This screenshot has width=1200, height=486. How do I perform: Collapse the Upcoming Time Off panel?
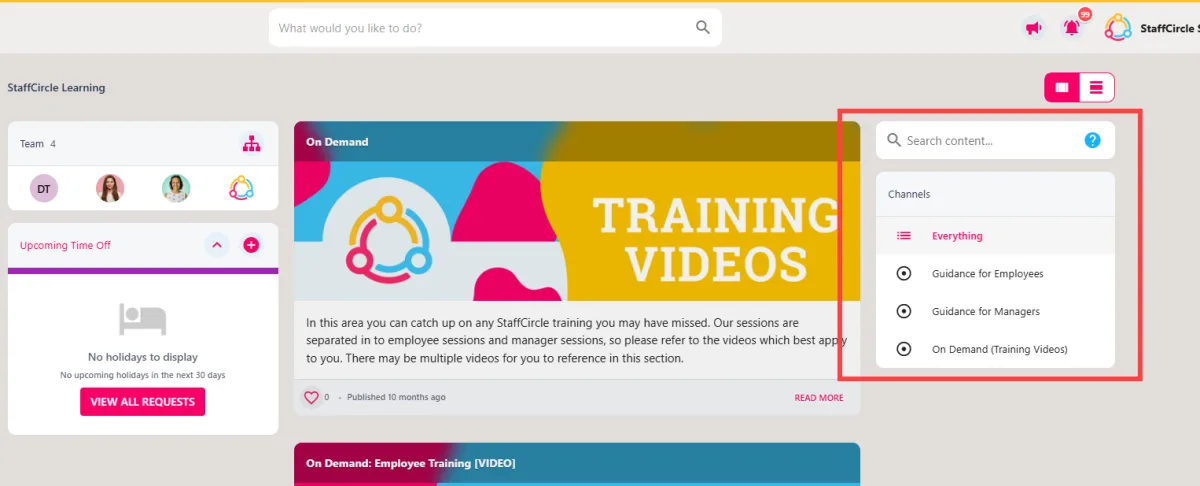[x=217, y=245]
